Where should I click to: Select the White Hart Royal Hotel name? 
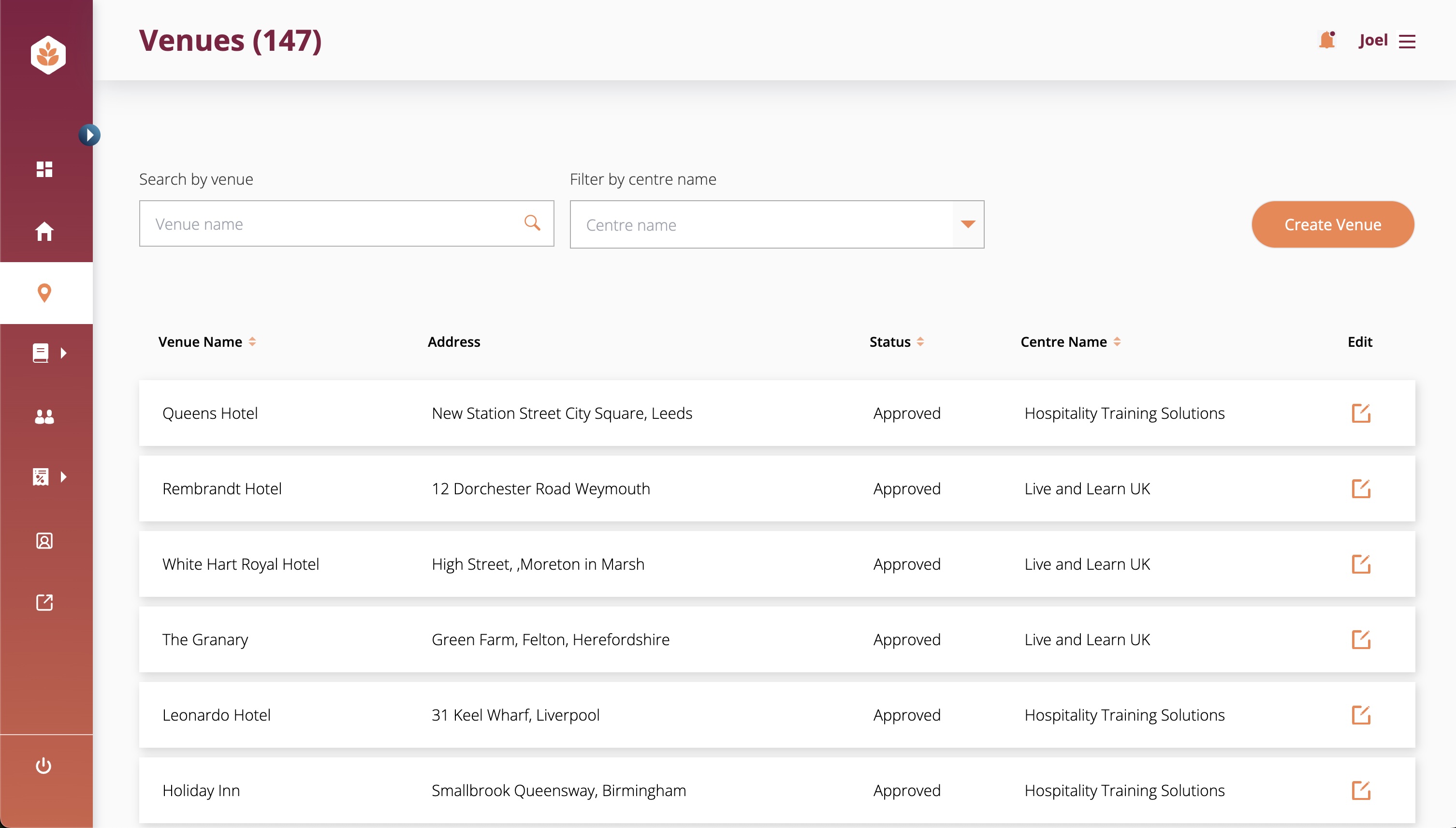pos(240,564)
